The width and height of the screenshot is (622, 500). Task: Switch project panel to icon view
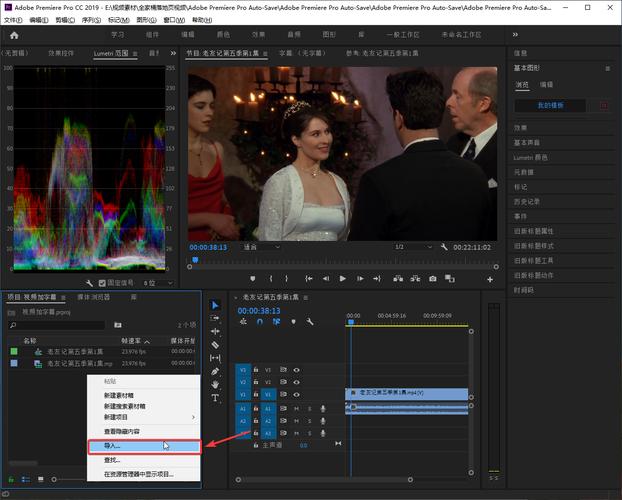coord(40,479)
